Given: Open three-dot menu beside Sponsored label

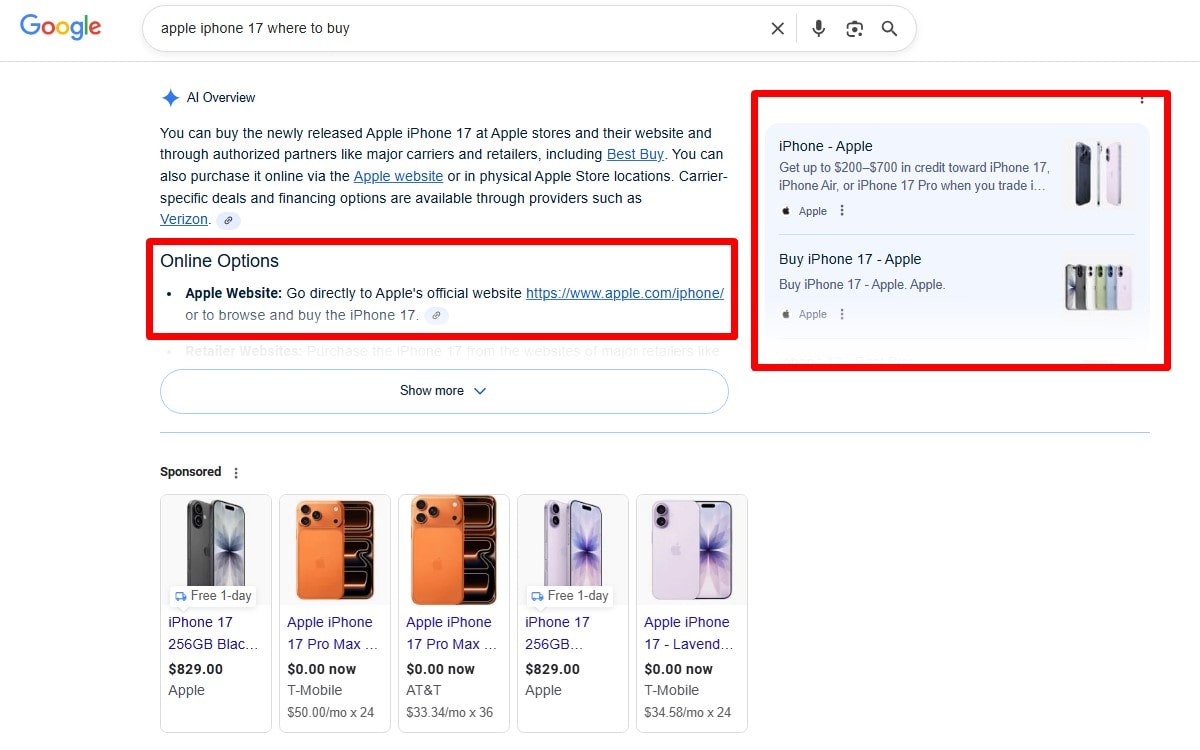Looking at the screenshot, I should pos(236,473).
